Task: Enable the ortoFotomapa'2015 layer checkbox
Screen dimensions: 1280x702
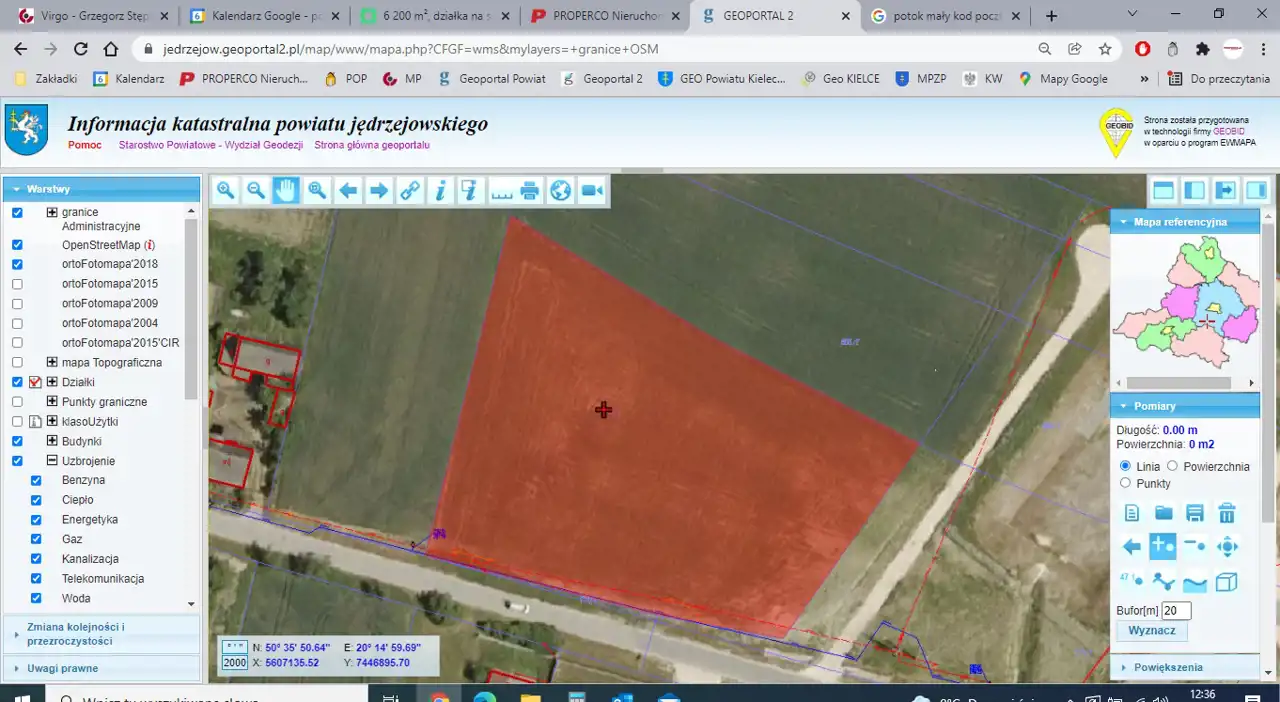Action: pos(17,284)
